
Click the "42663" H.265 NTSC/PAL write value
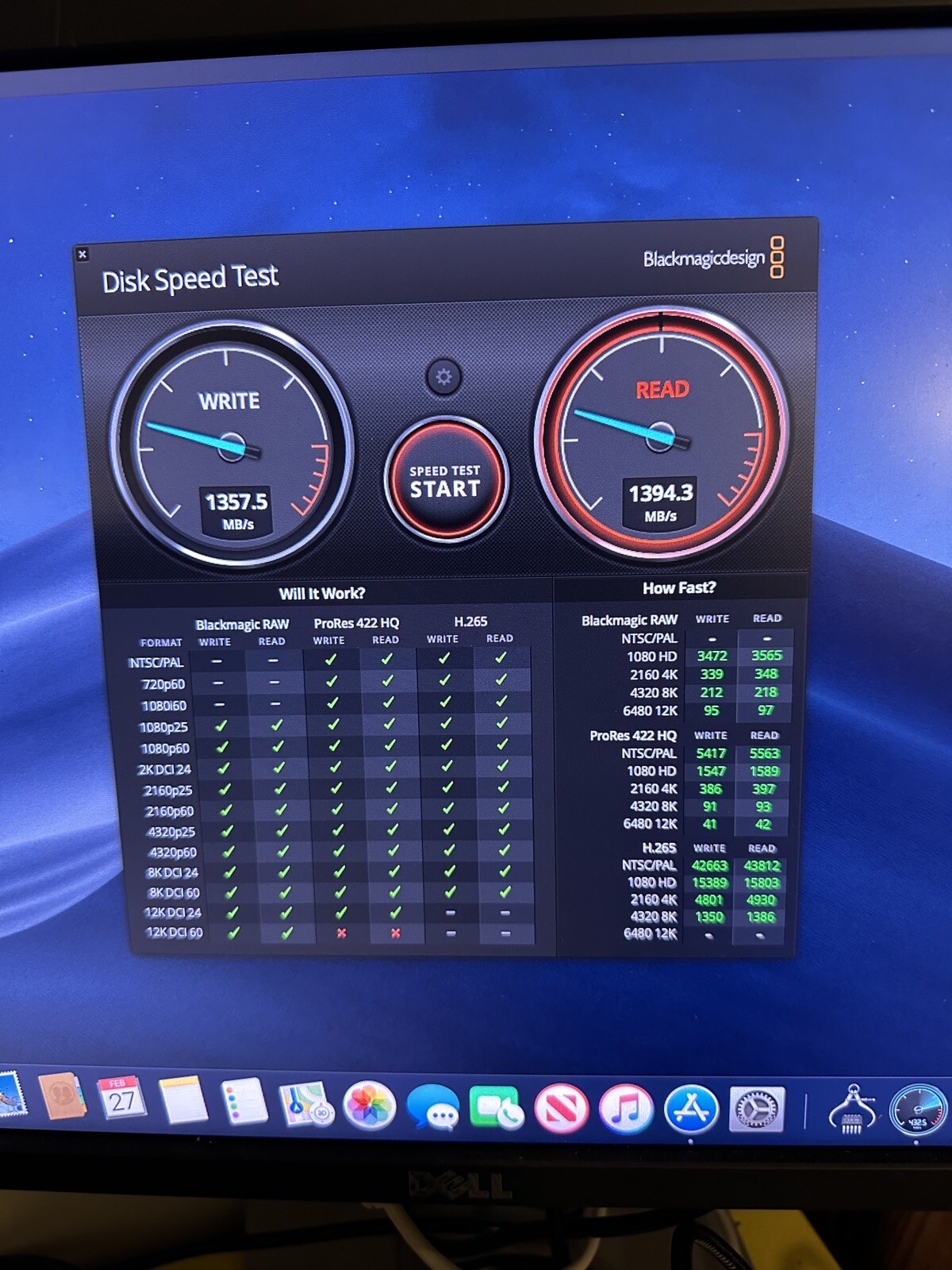(x=709, y=865)
